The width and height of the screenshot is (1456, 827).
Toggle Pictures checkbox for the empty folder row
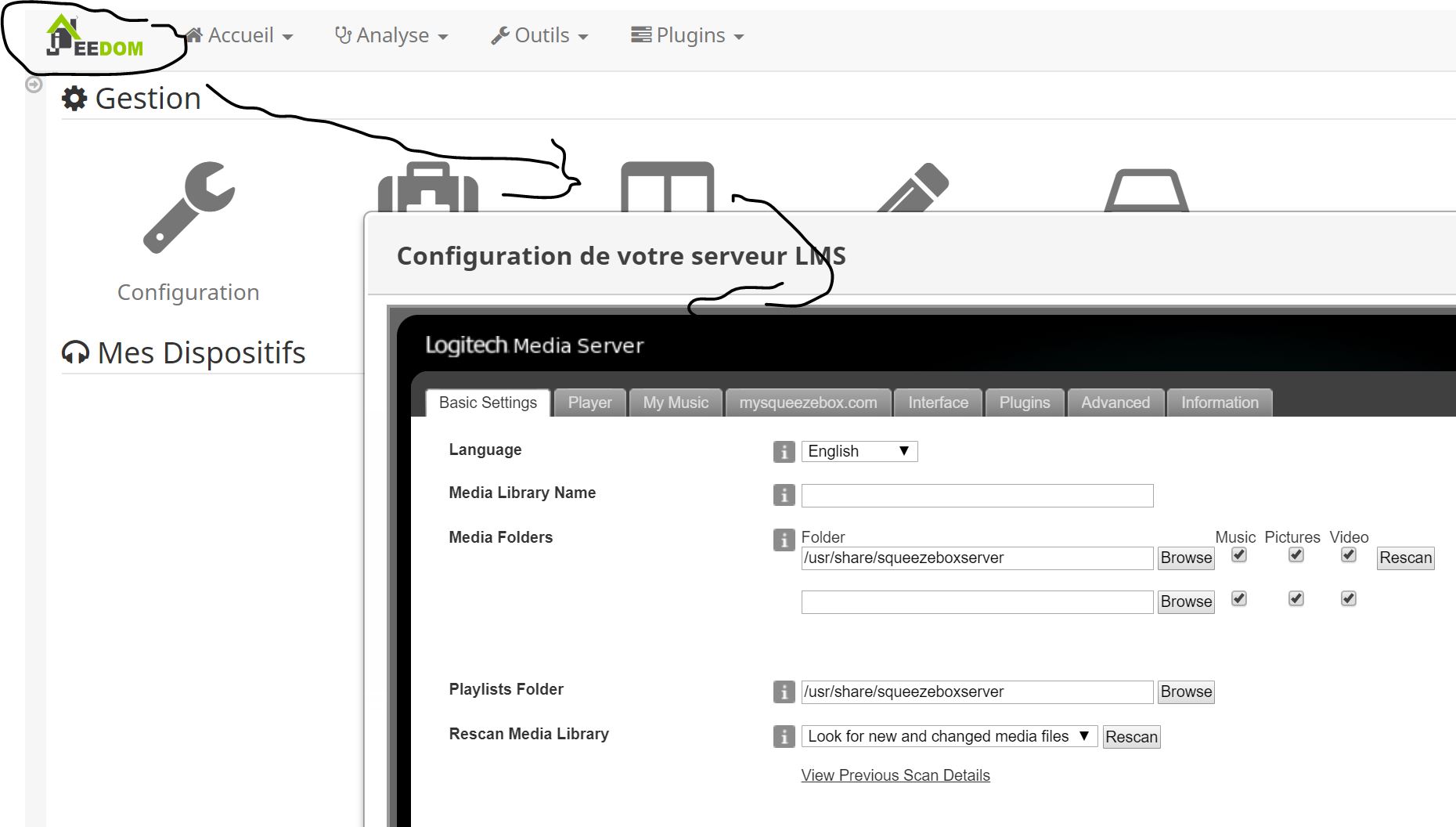pyautogui.click(x=1296, y=598)
